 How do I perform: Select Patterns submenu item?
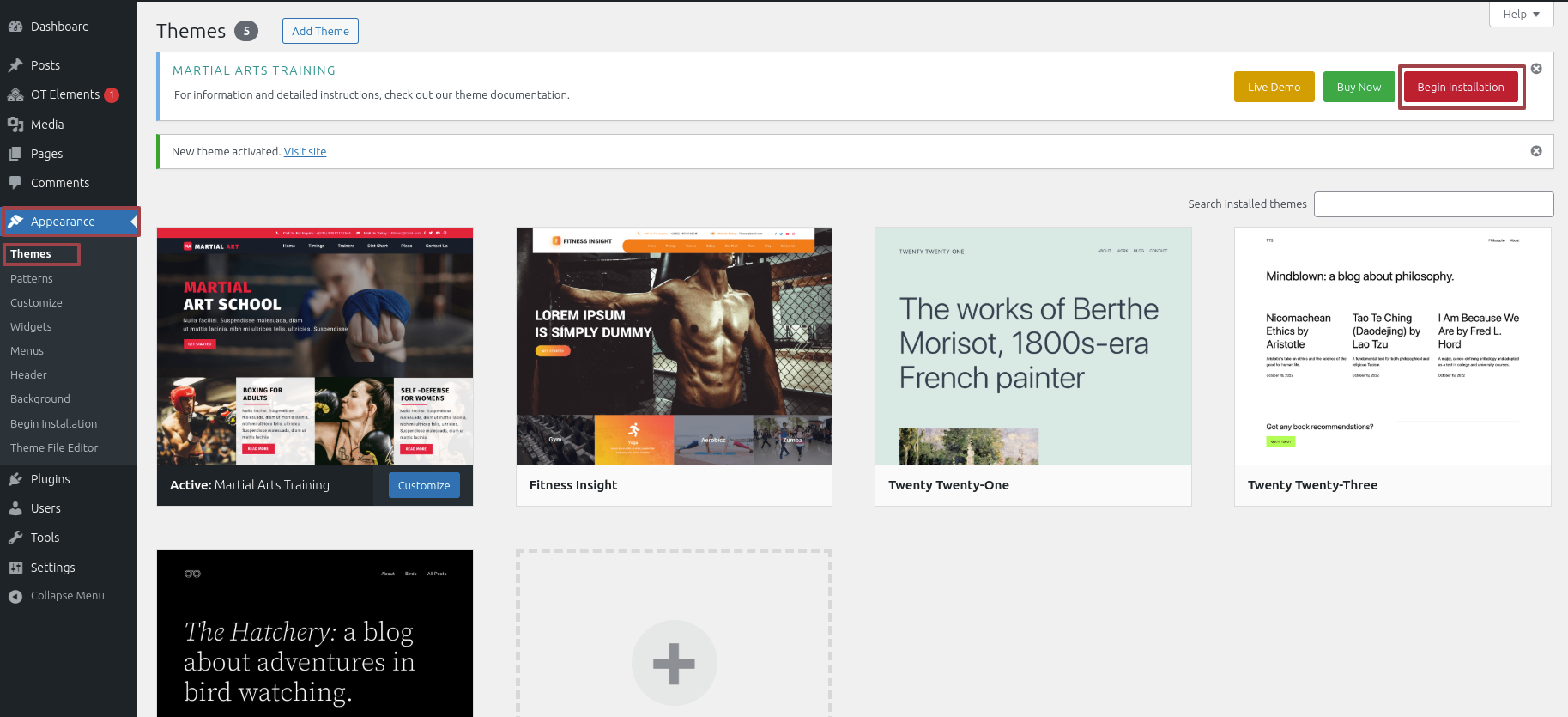pos(32,279)
